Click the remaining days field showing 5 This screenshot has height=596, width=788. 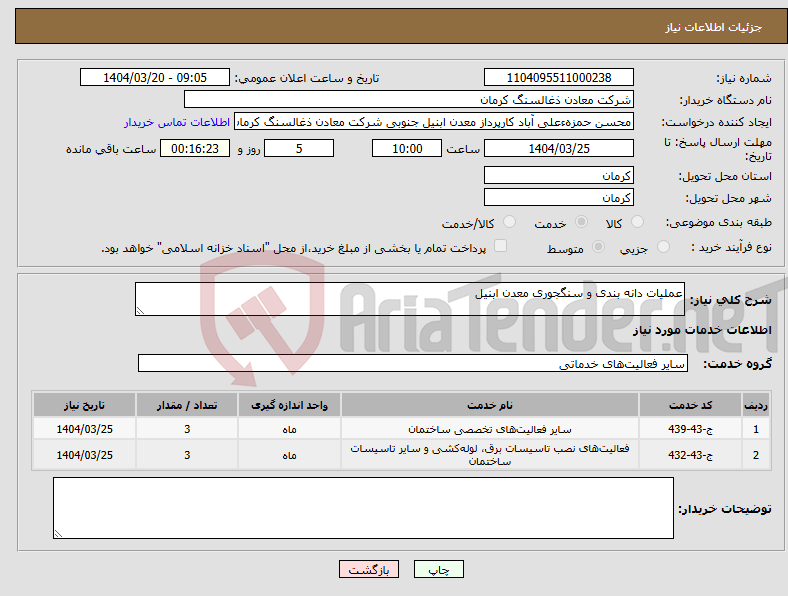point(299,148)
